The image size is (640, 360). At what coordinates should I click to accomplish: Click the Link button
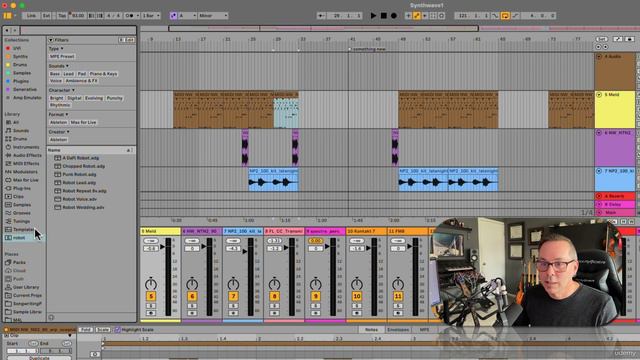[31, 16]
